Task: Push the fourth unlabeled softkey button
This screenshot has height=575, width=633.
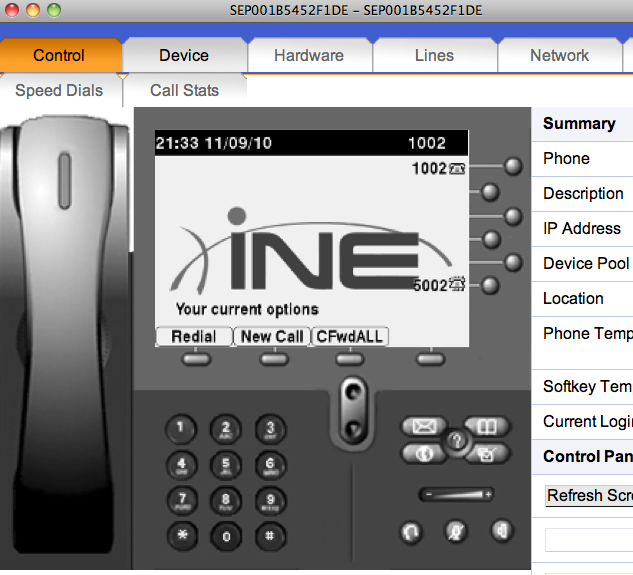Action: pyautogui.click(x=430, y=359)
